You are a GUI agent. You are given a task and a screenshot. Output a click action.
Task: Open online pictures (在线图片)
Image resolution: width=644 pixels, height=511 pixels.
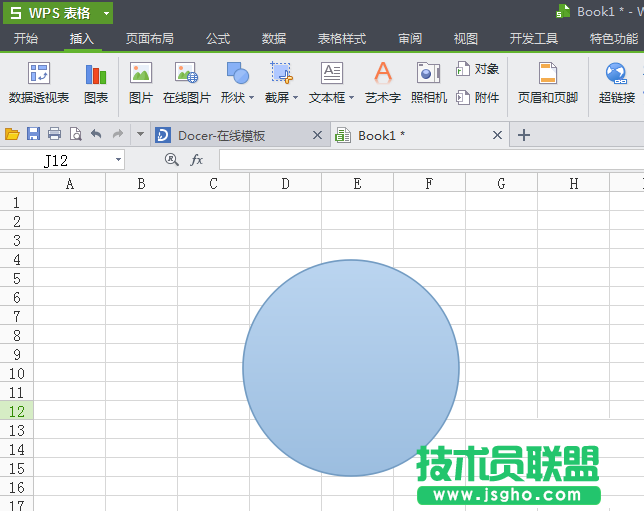tap(186, 84)
